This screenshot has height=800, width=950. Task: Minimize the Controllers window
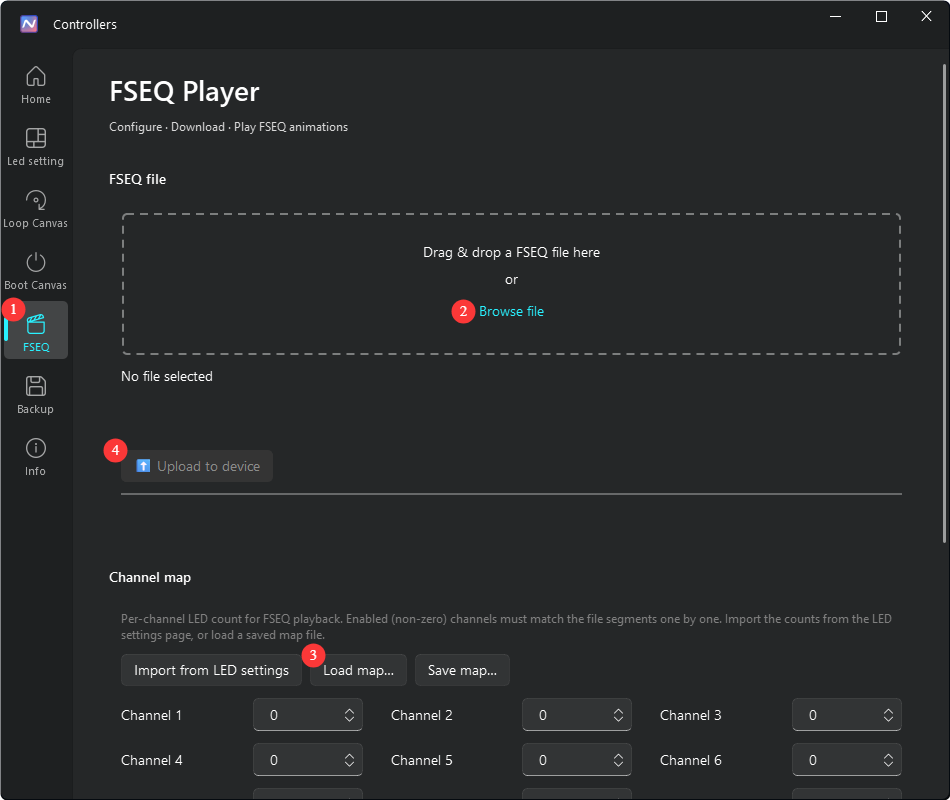(835, 16)
